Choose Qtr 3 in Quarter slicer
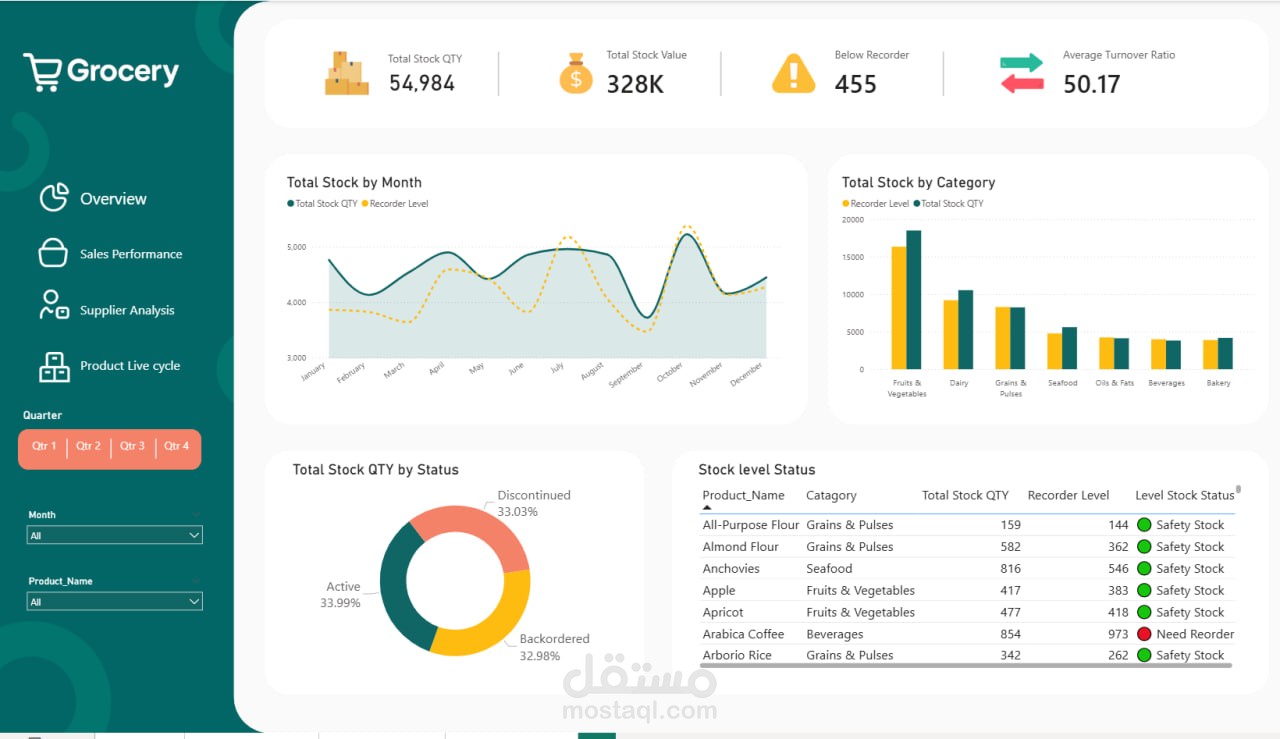Screen dimensions: 1280x739 [x=132, y=447]
